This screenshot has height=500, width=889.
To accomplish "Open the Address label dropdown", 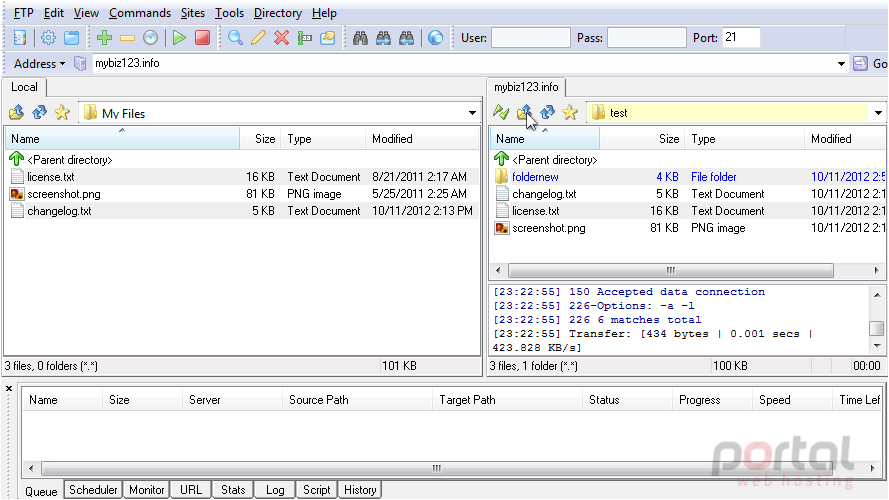I will 39,63.
